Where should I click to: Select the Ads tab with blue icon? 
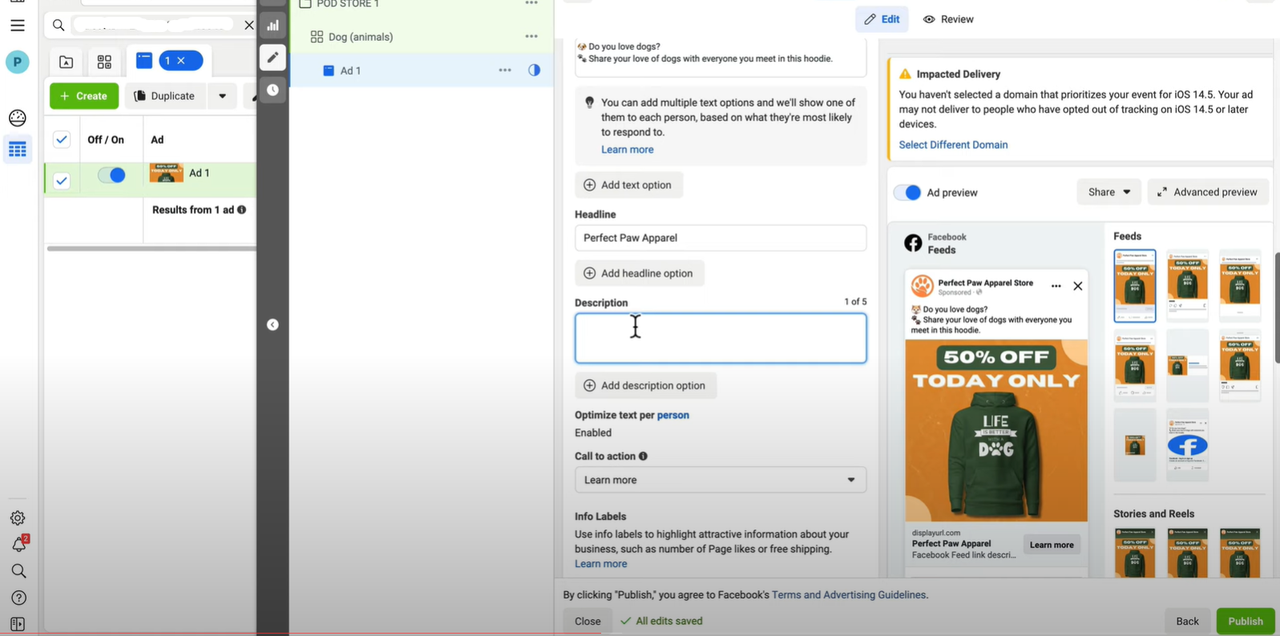144,61
